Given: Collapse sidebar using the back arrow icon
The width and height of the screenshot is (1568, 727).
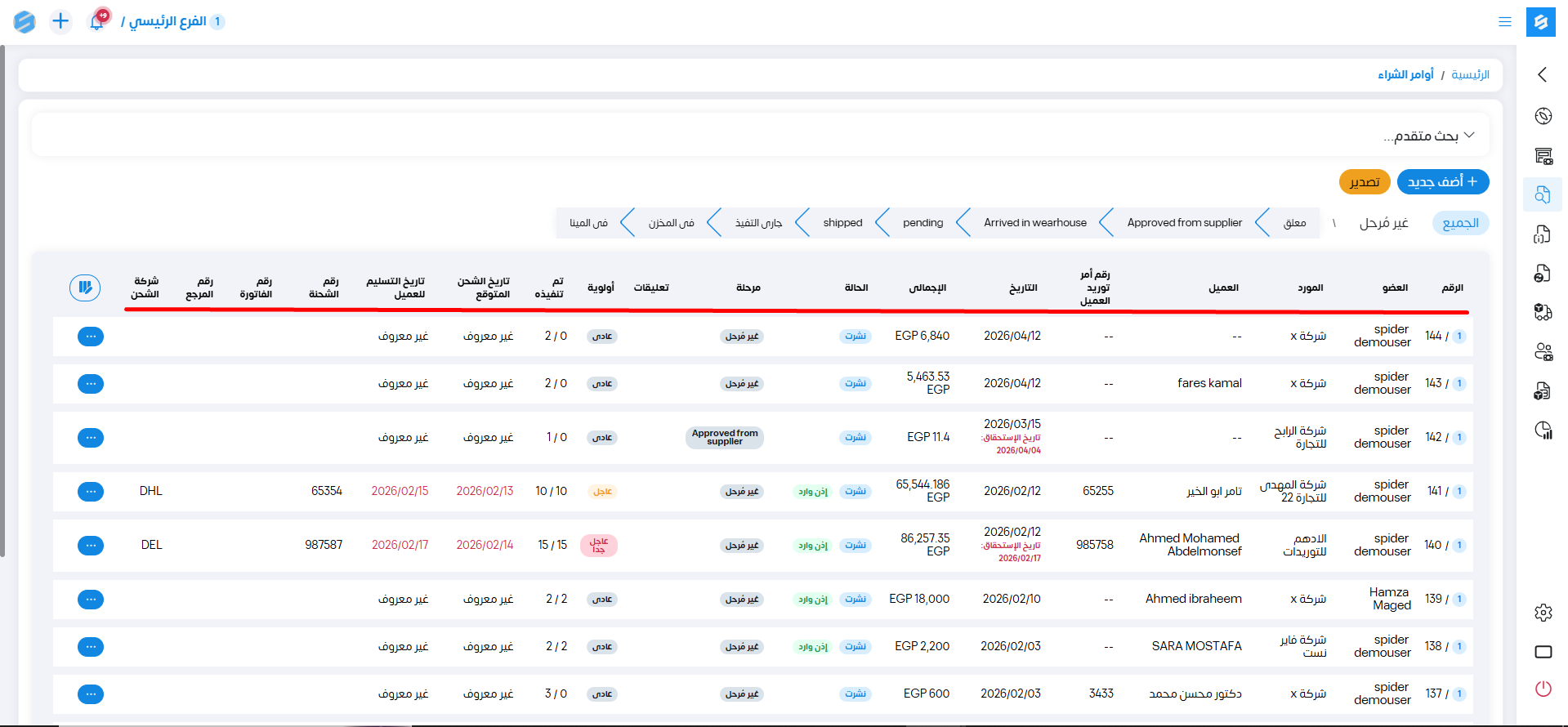Looking at the screenshot, I should coord(1543,75).
